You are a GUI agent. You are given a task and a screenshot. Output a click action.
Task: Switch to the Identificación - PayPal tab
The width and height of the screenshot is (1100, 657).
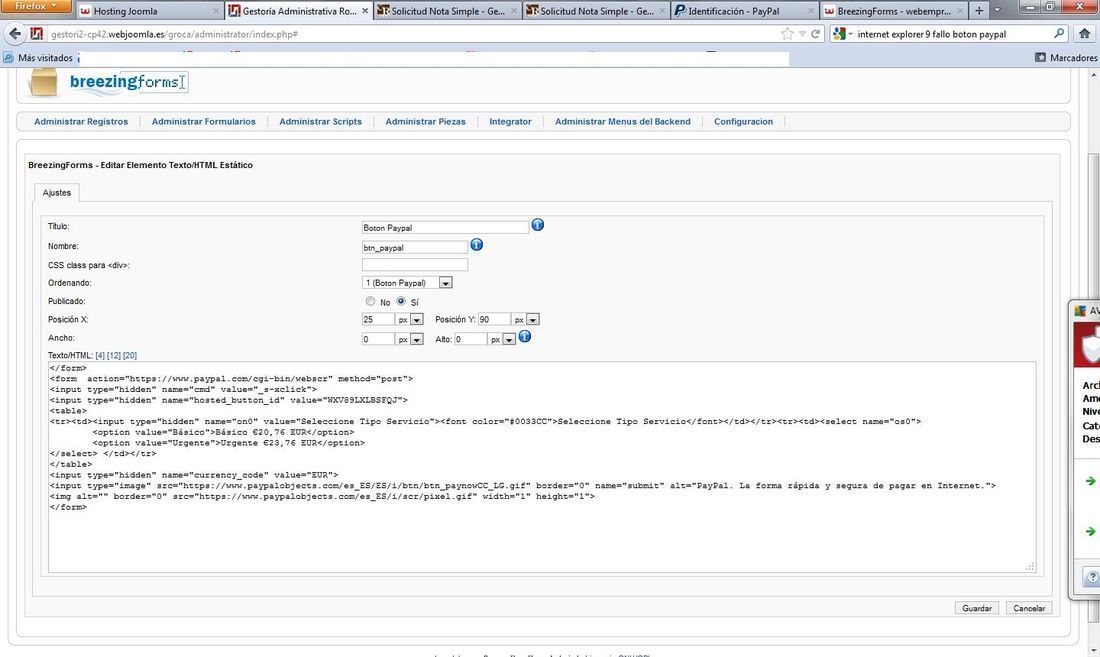point(745,11)
